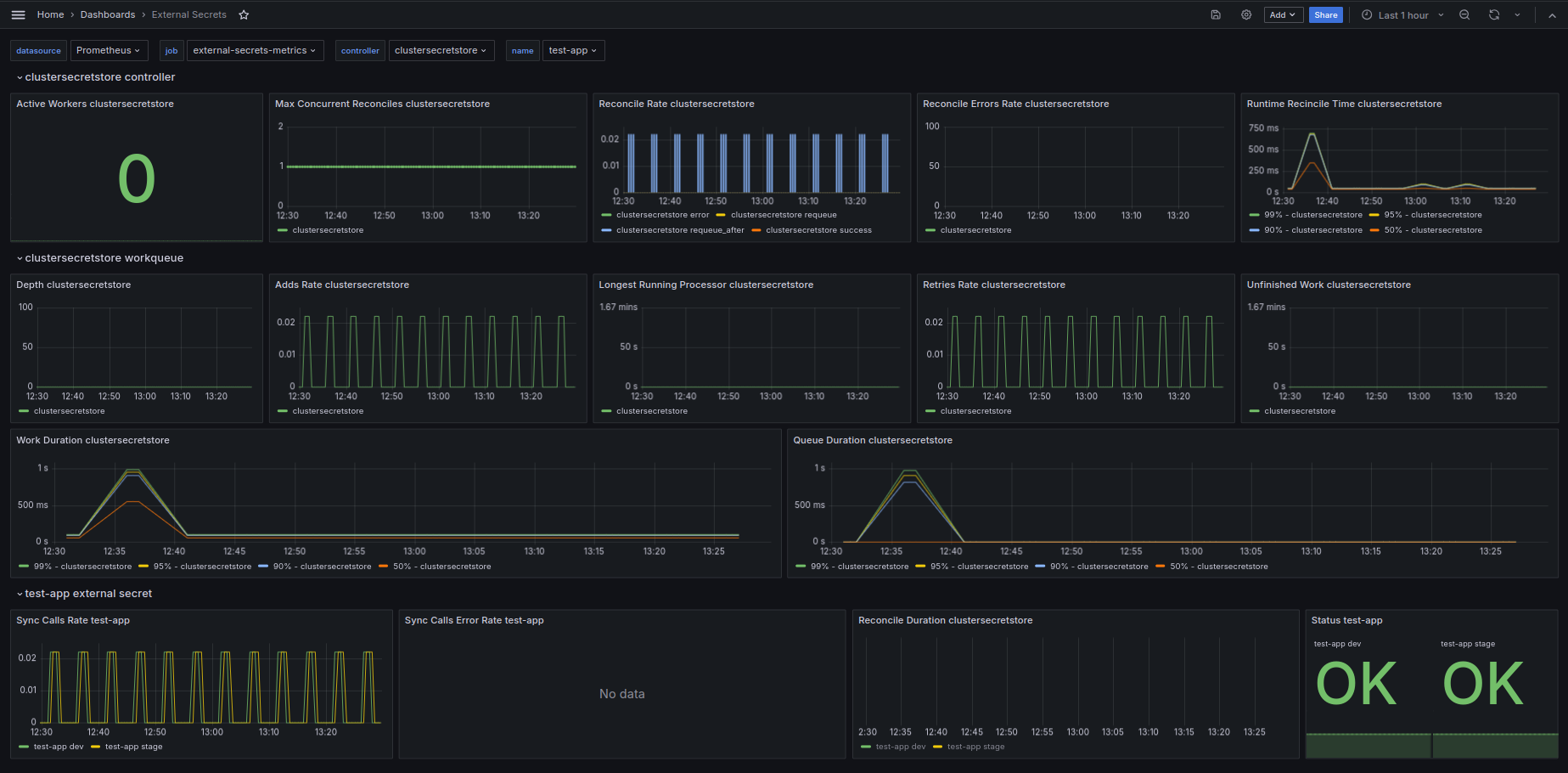Viewport: 1568px width, 773px height.
Task: Toggle test-app stage series in Sync Calls legend
Action: (x=133, y=747)
